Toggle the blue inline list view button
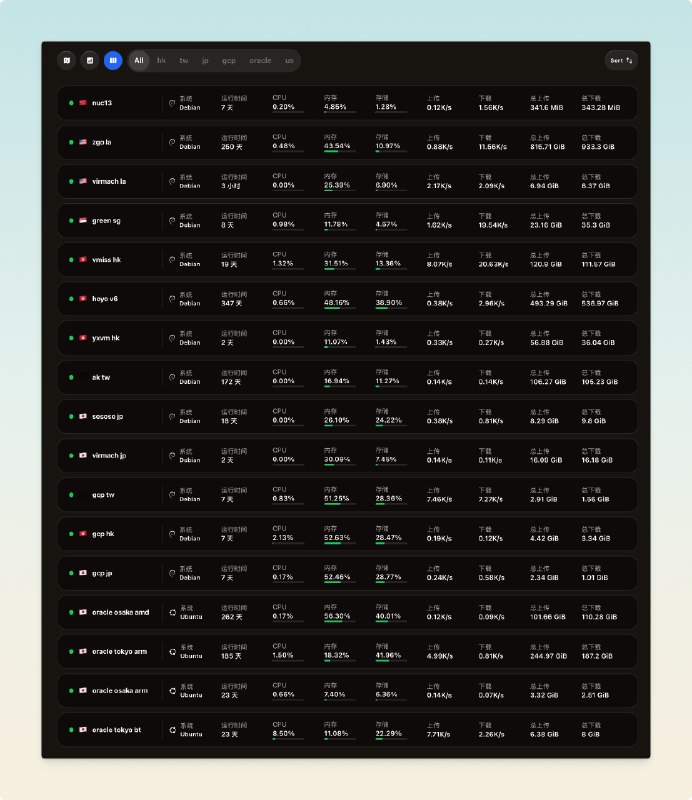This screenshot has height=800, width=692. pyautogui.click(x=113, y=61)
